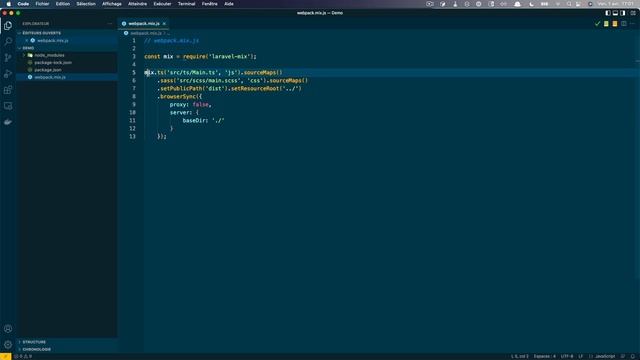The image size is (640, 360).
Task: Click the green checkmark editor action icon
Action: 598,24
